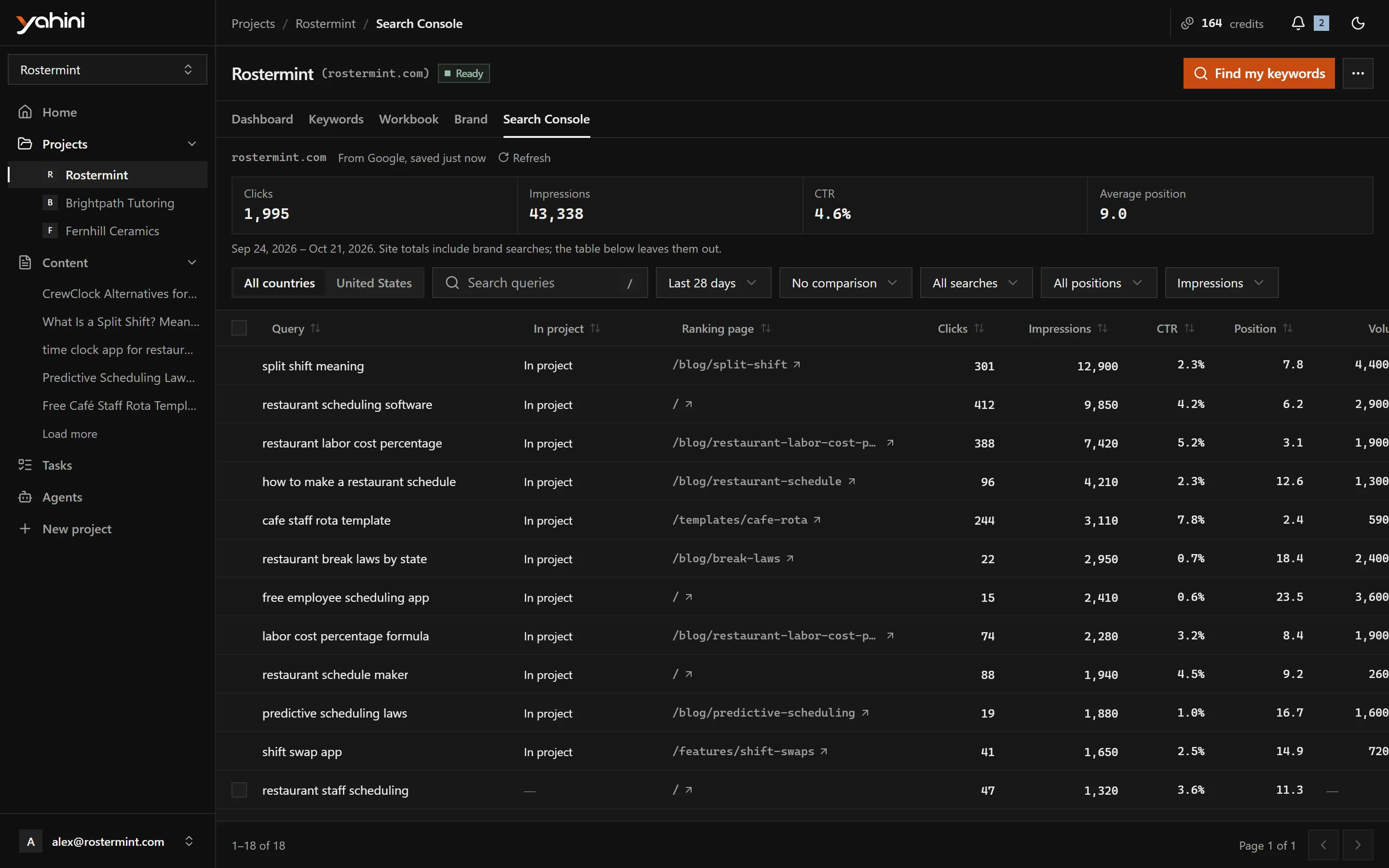Tick the select-all header checkbox

click(239, 328)
